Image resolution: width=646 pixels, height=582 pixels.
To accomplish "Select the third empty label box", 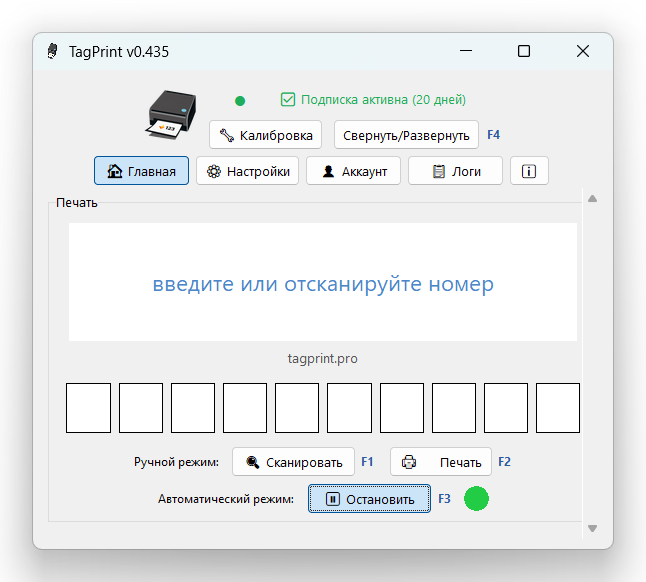I will 192,408.
